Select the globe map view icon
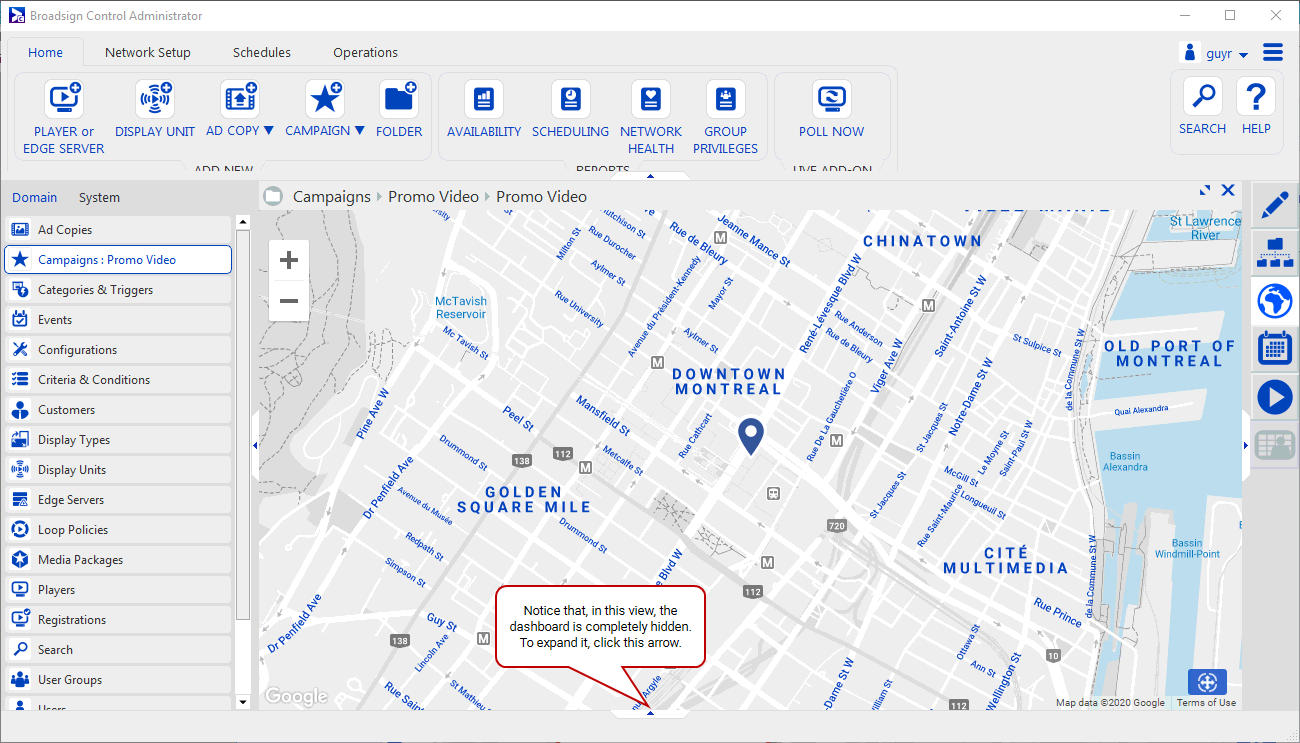 pyautogui.click(x=1274, y=299)
